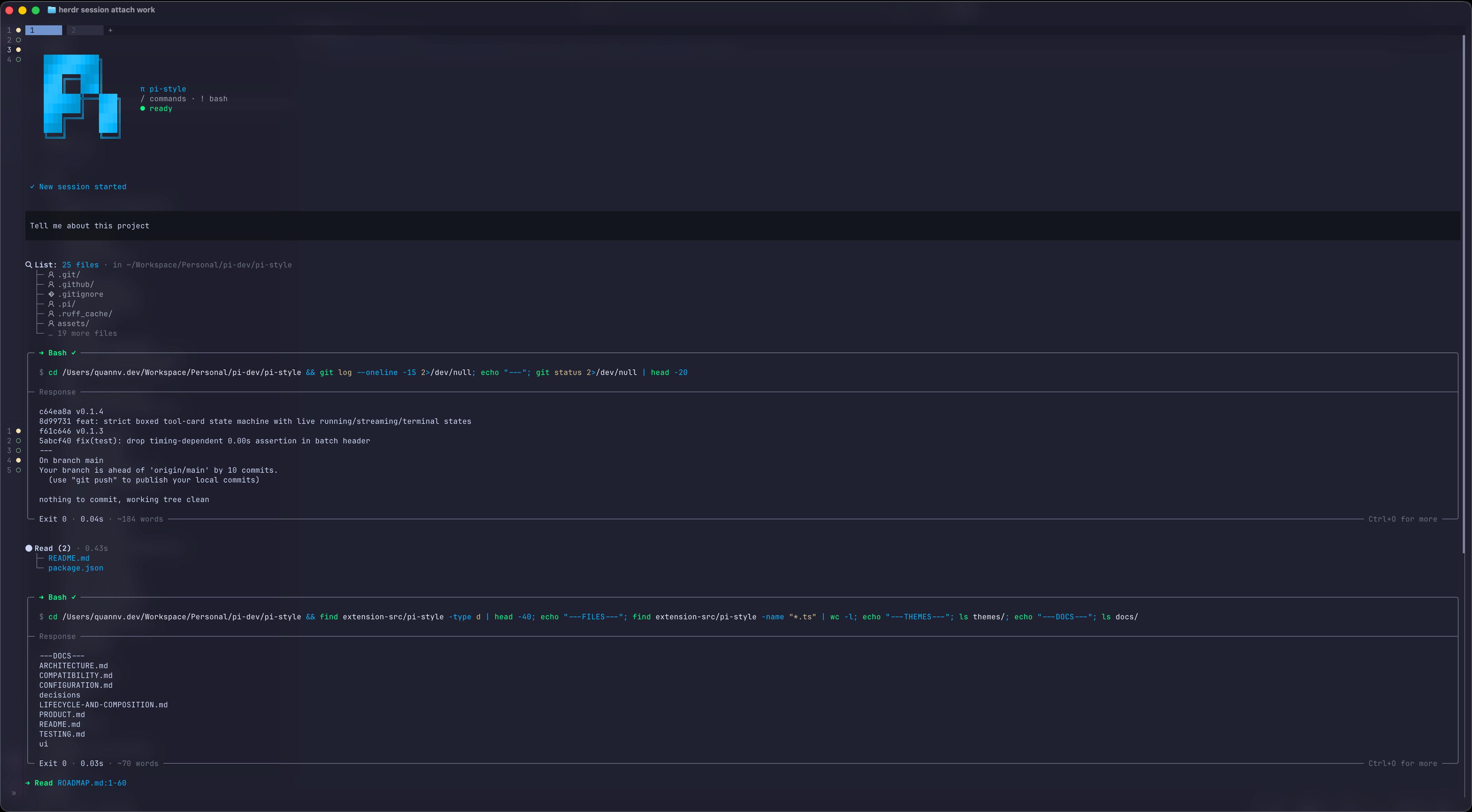Click 'Ctrl+O for more' on the find card

pyautogui.click(x=1402, y=764)
